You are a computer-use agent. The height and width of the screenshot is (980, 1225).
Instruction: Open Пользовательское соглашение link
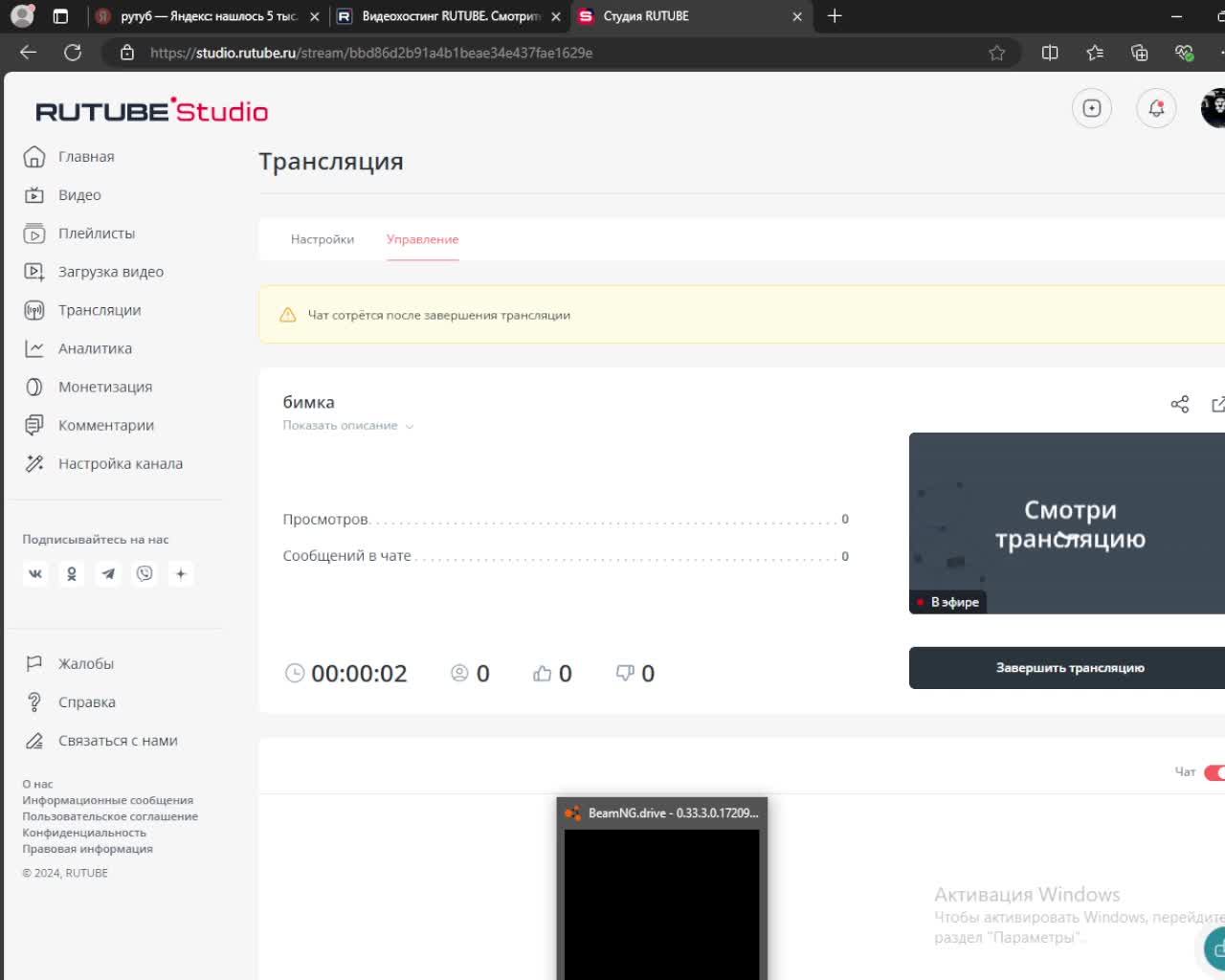coord(110,816)
